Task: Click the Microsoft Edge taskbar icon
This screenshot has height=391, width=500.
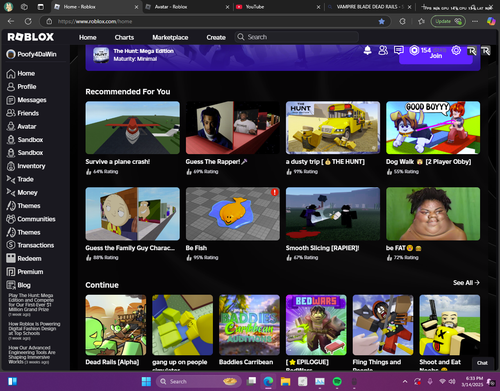Action: pyautogui.click(x=268, y=381)
